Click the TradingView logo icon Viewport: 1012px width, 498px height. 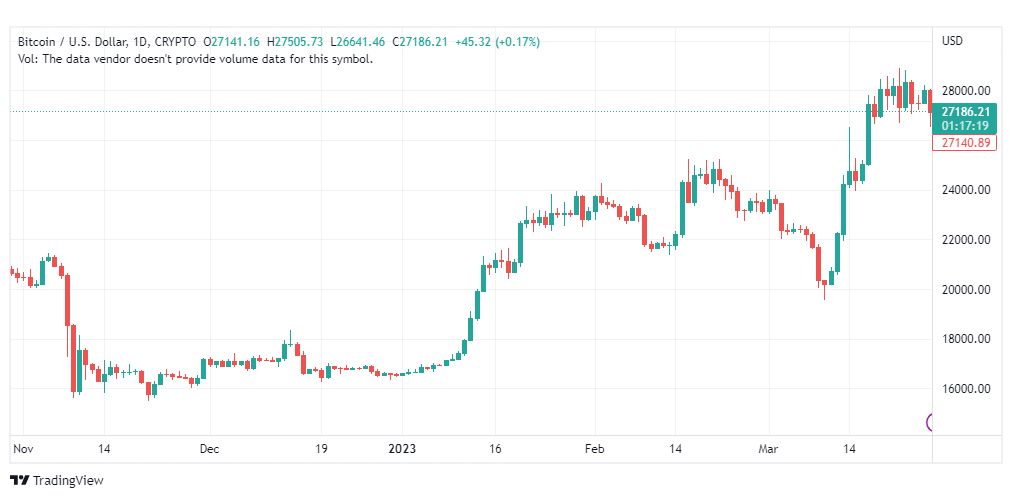click(19, 481)
